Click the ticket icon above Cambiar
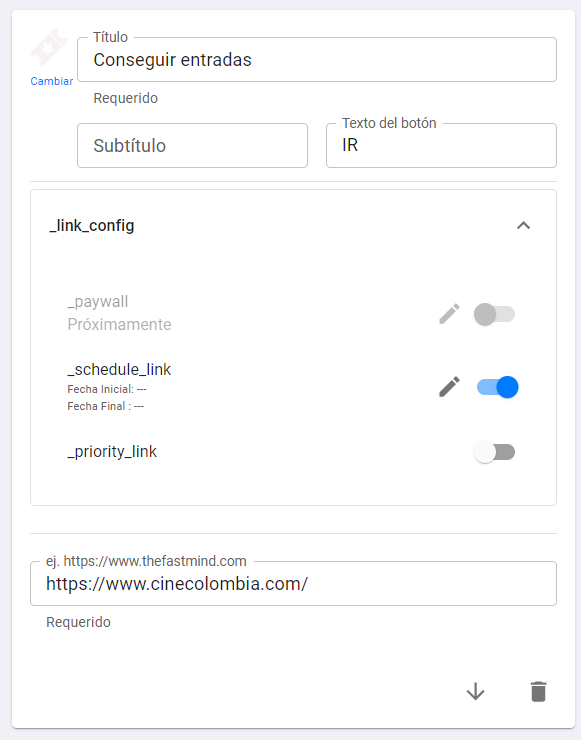This screenshot has height=740, width=581. tap(49, 47)
